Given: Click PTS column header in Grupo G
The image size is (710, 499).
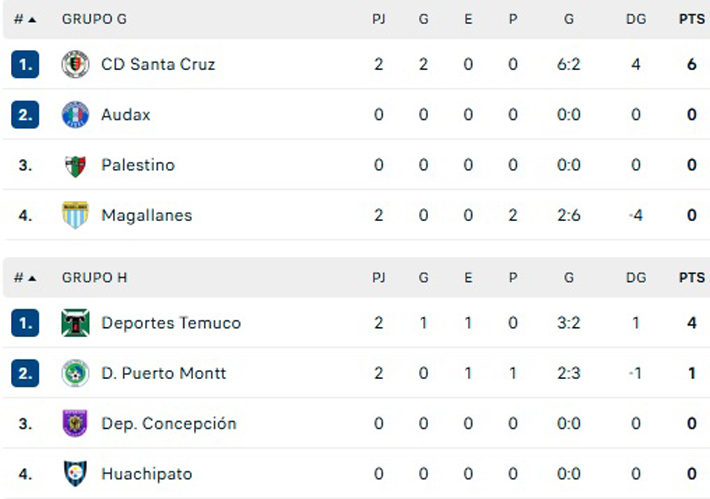Looking at the screenshot, I should (691, 19).
